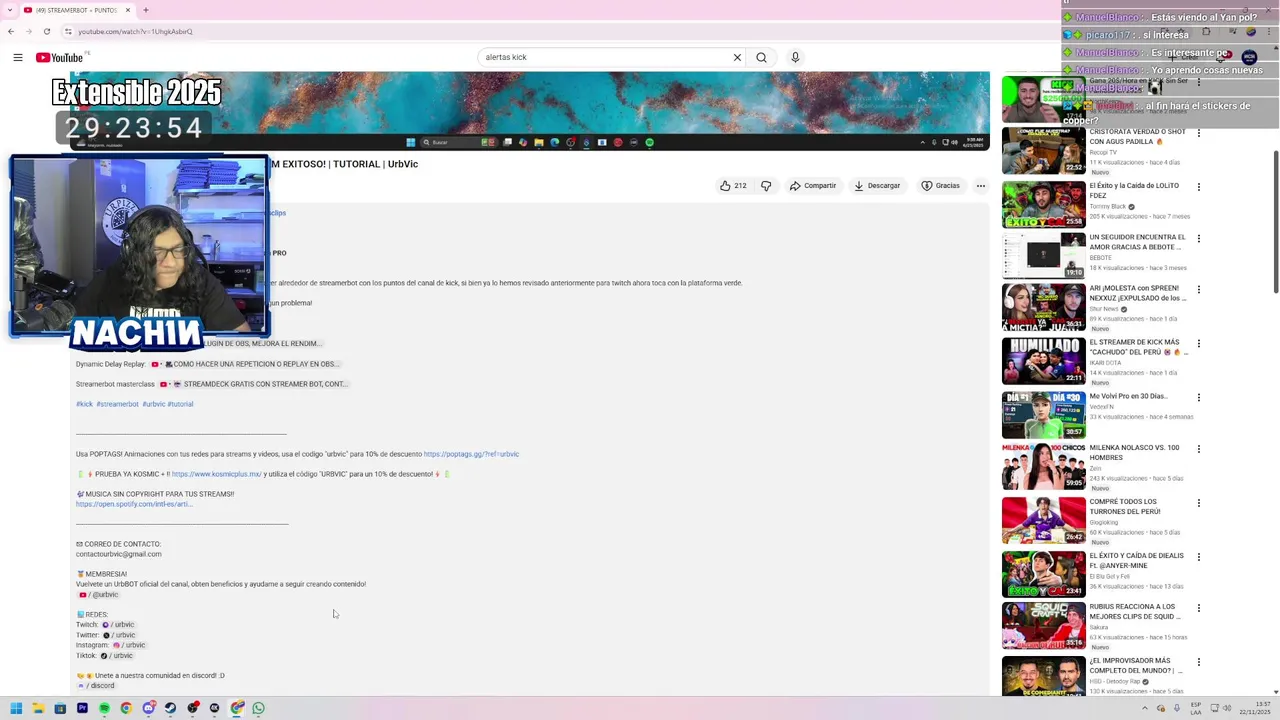The image size is (1280, 720).
Task: Open options menu for MILENKA NOLASCO VS. 100 HOMBRES
Action: (x=1199, y=449)
